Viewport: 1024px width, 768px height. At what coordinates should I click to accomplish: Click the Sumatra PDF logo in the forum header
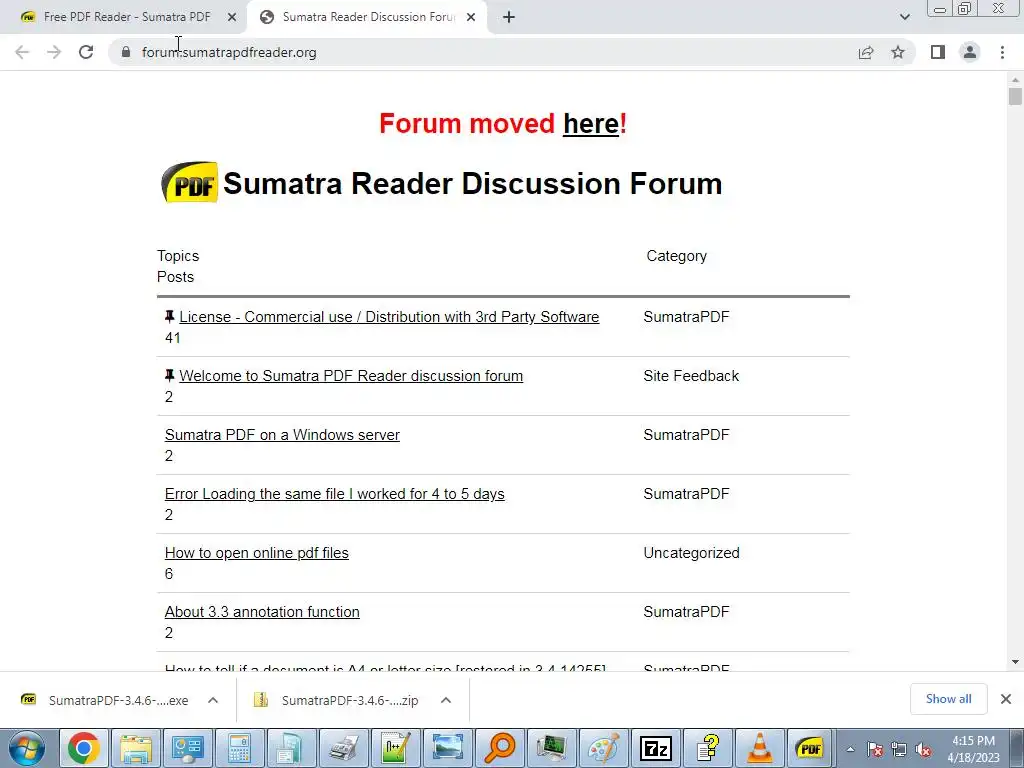(189, 183)
